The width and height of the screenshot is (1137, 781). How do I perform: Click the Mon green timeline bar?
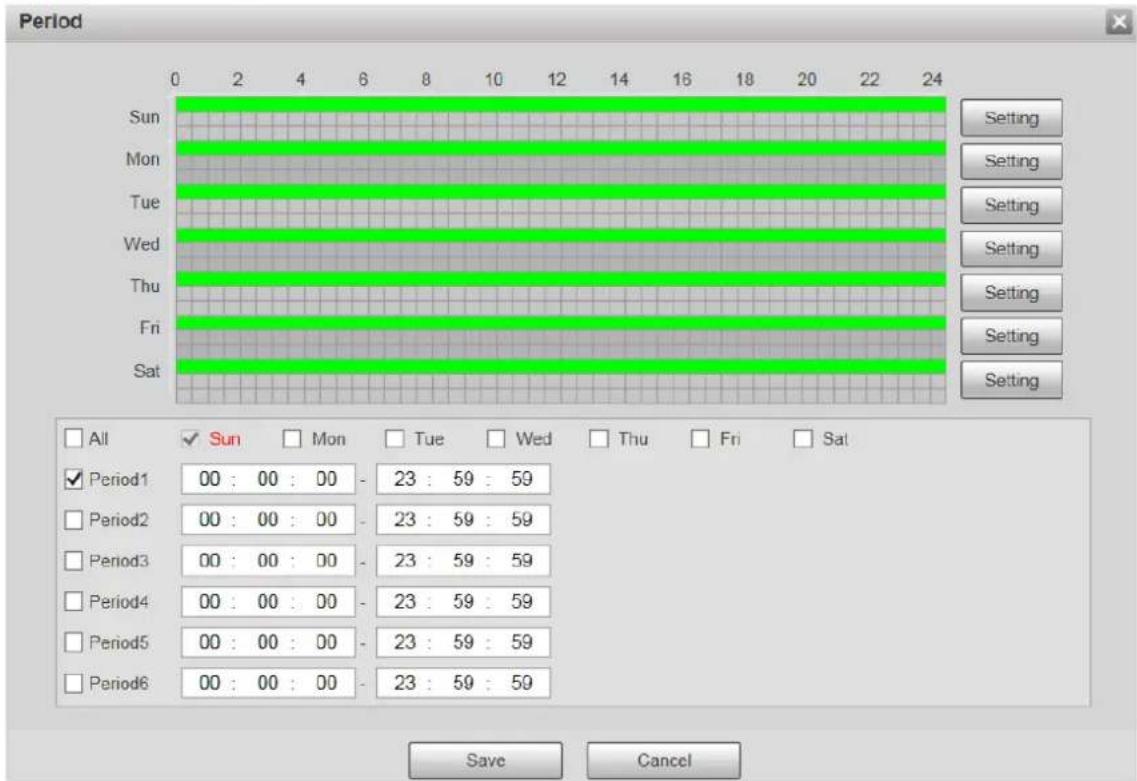click(561, 149)
